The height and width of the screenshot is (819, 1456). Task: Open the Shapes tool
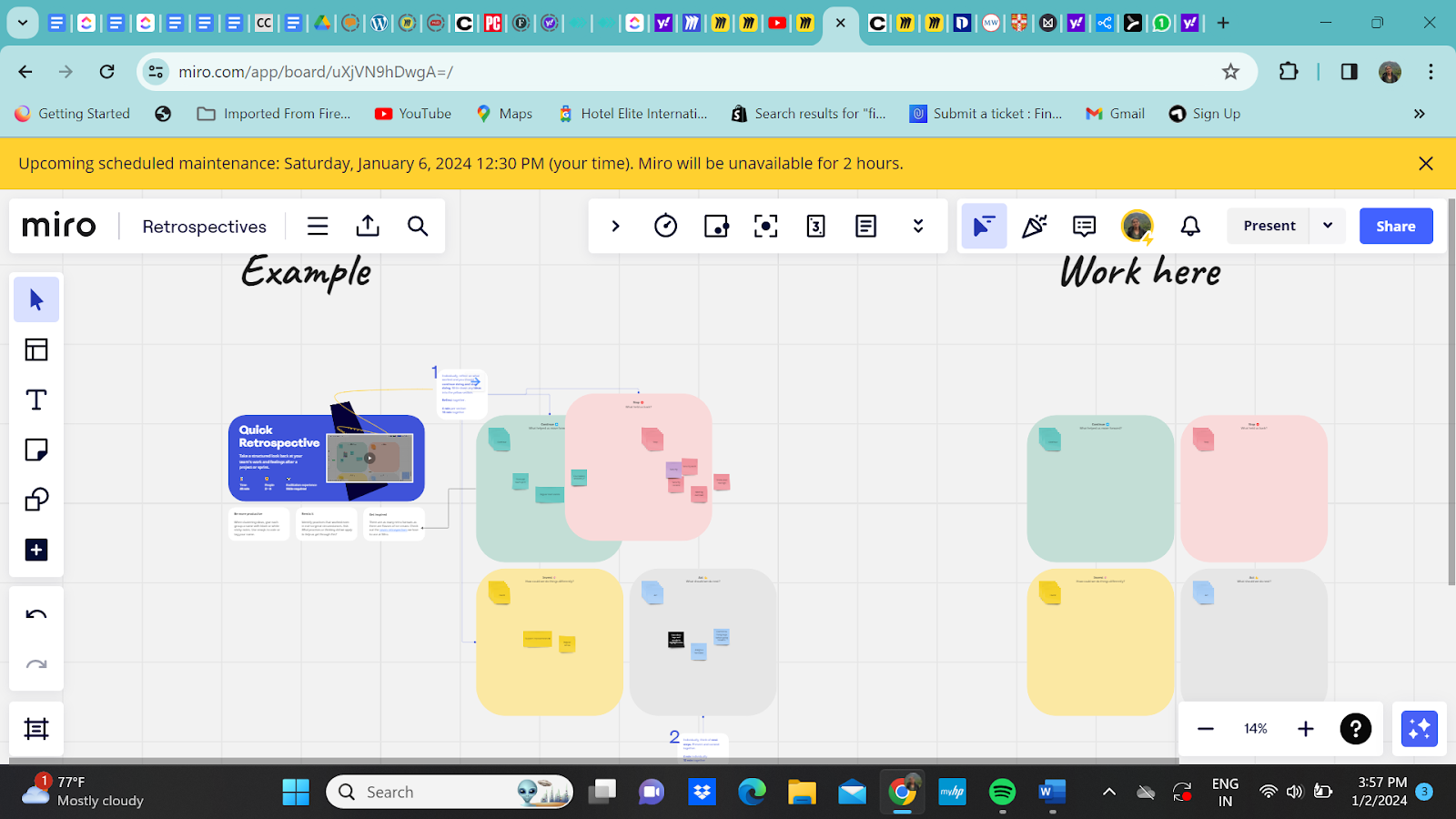tap(36, 500)
